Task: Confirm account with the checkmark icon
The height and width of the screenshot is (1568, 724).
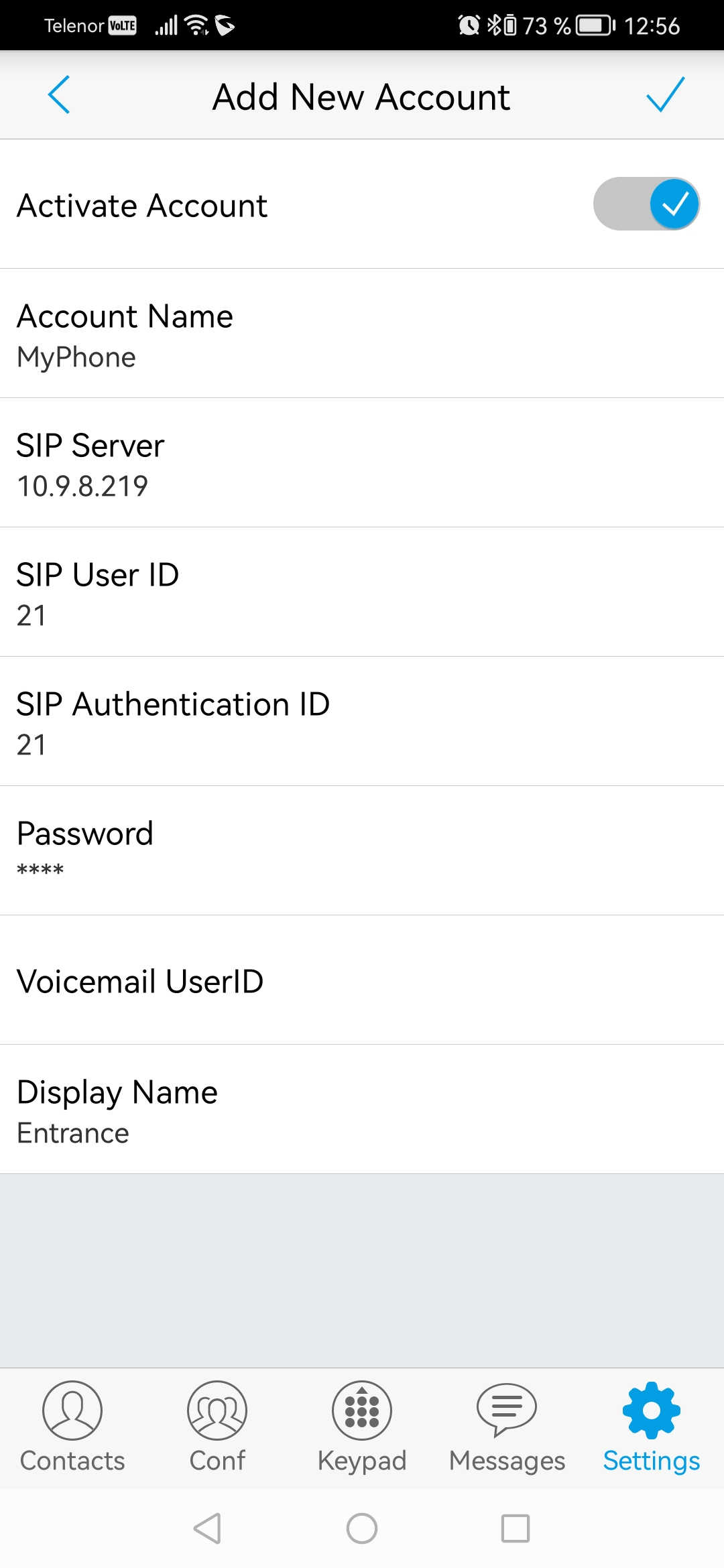Action: 665,95
